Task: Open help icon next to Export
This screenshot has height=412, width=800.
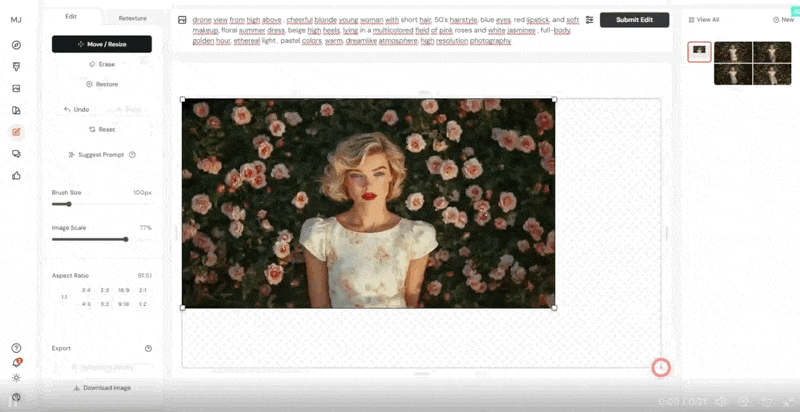Action: (x=148, y=348)
